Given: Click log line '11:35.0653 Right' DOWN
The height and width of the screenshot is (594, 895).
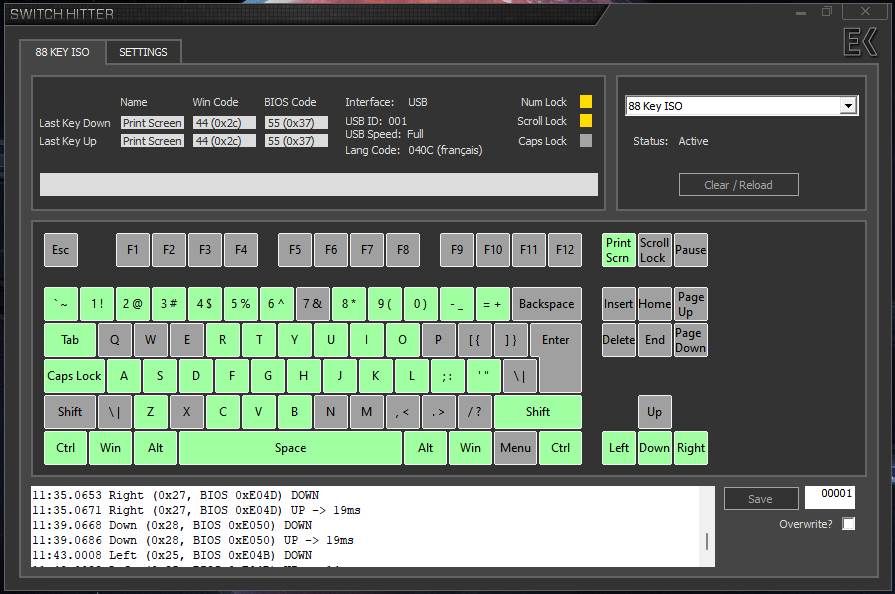Looking at the screenshot, I should [175, 495].
